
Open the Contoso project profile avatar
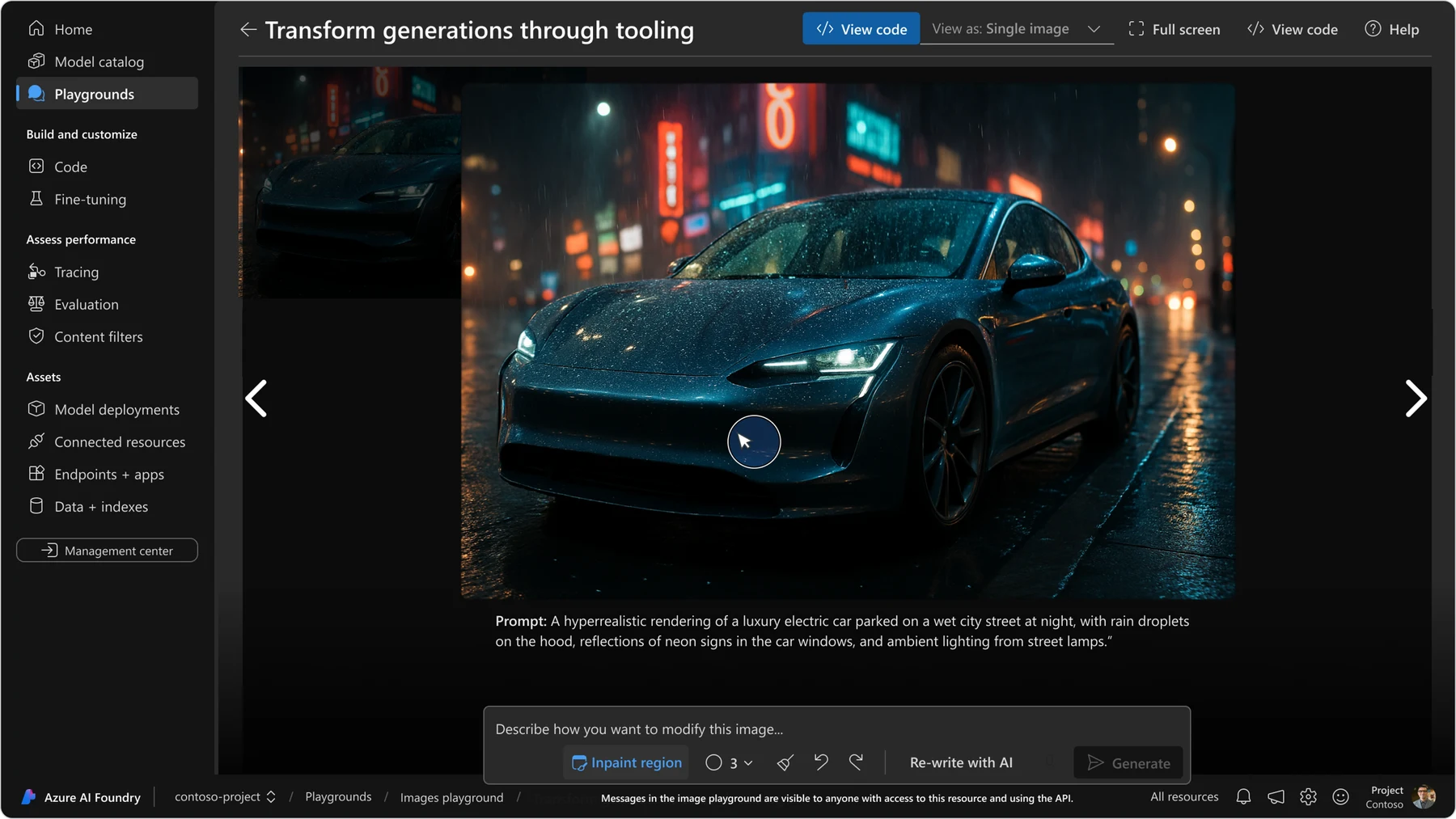1424,797
